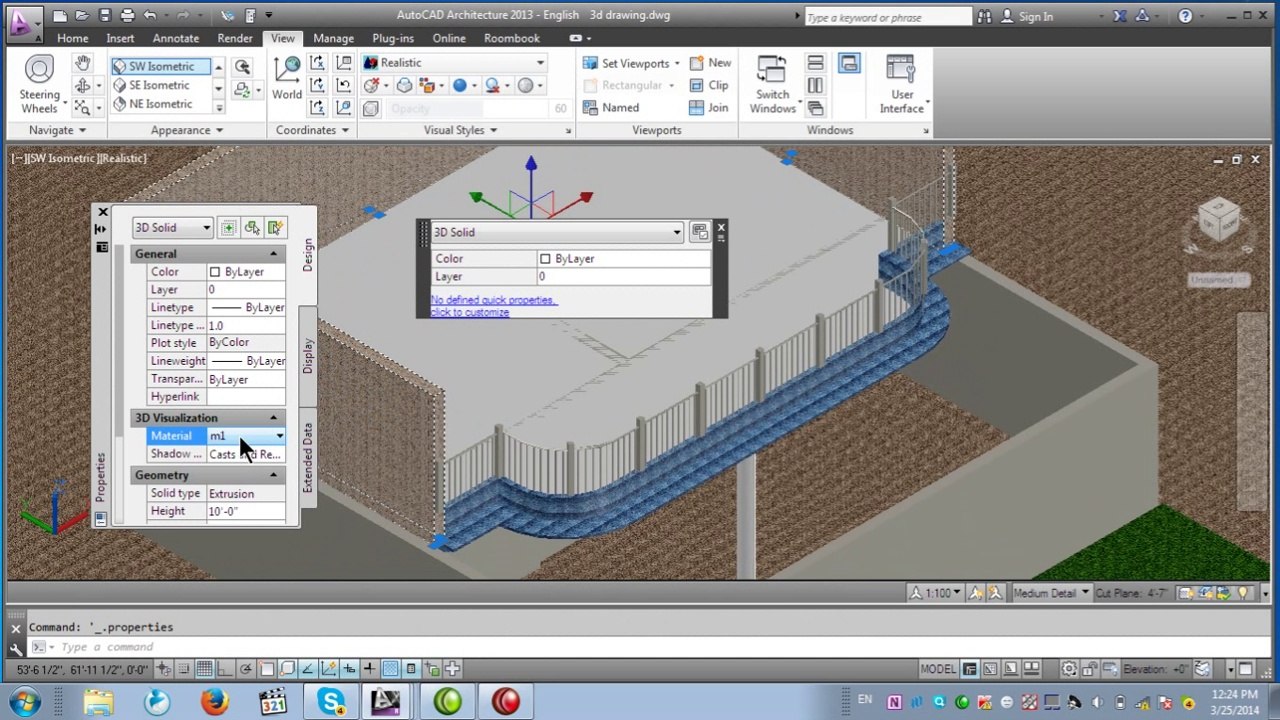The width and height of the screenshot is (1280, 720).
Task: Toggle Snap mode in status bar
Action: 184,669
